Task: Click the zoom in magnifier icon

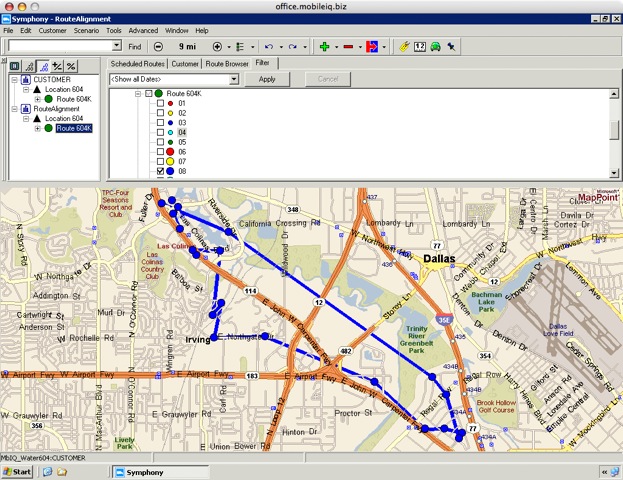Action: pos(217,46)
